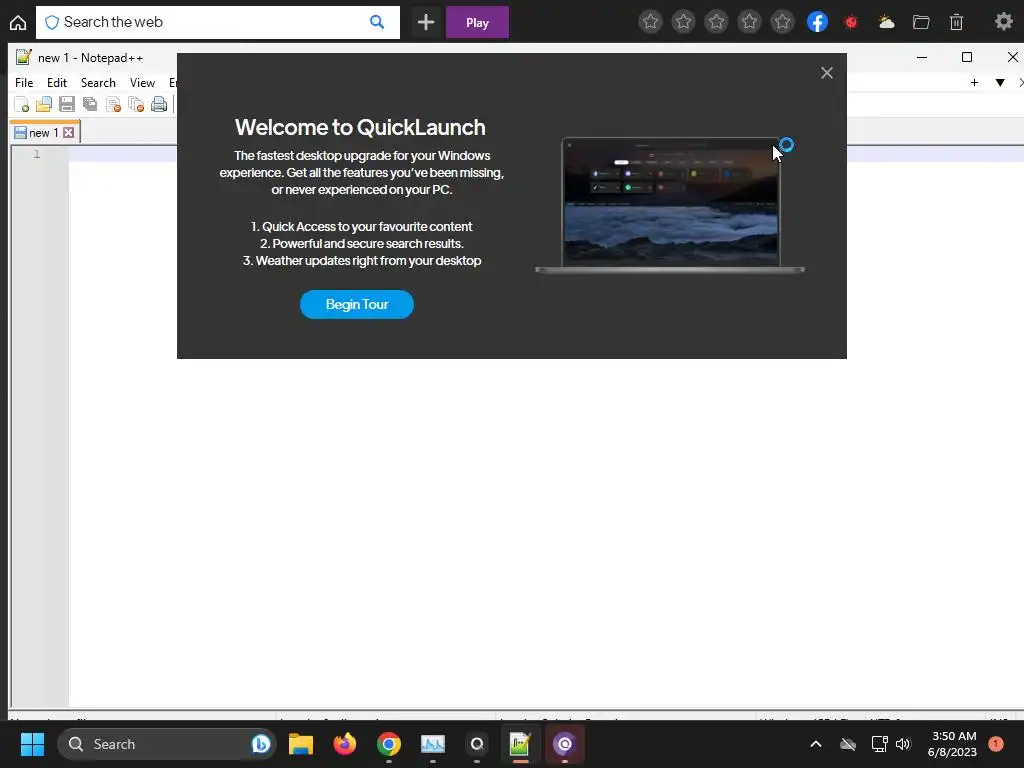
Task: Click the trash bin icon in QuickLaunch bar
Action: [956, 22]
